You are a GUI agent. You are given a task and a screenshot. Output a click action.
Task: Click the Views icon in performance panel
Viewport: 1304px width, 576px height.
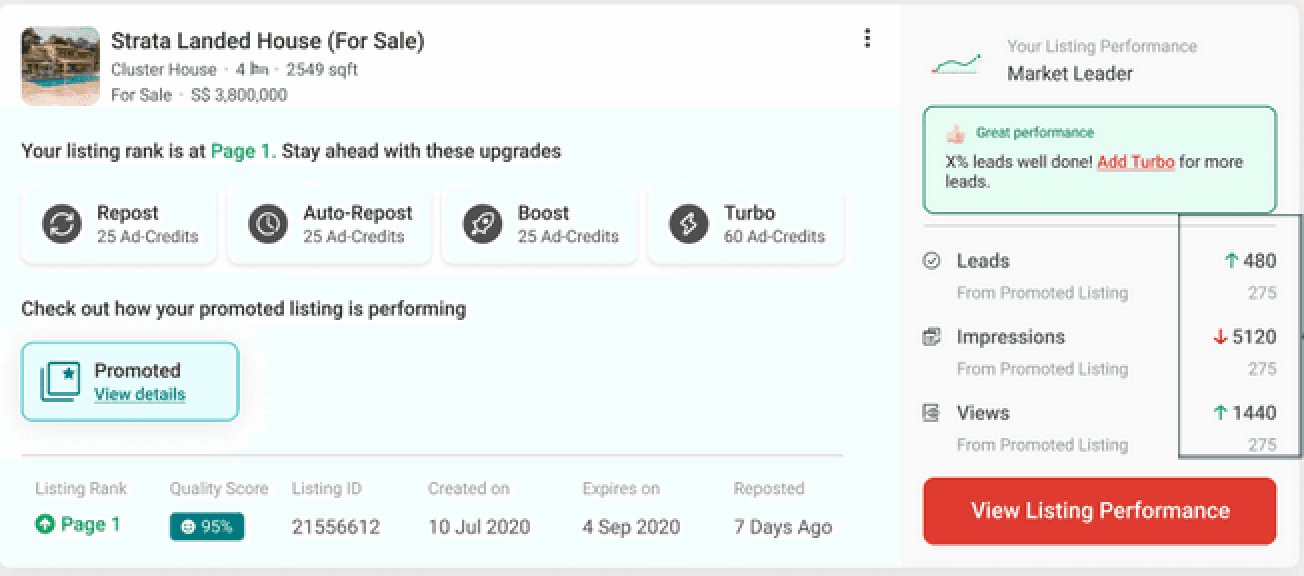[x=932, y=413]
